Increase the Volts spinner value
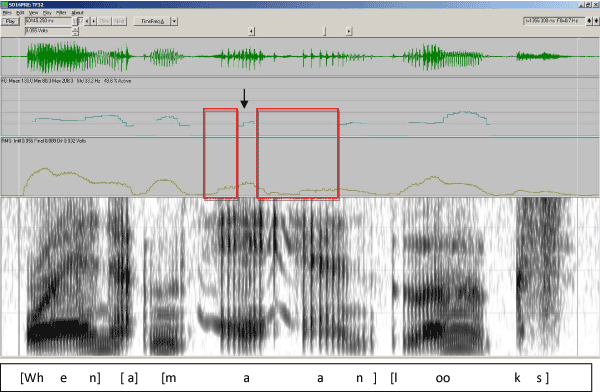Viewport: 600px width, 392px height. point(75,29)
